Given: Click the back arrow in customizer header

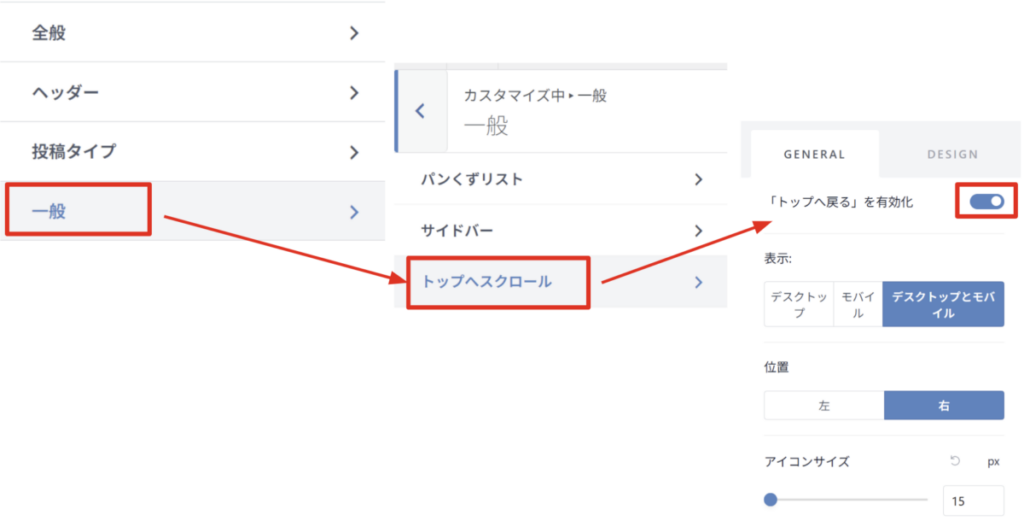Looking at the screenshot, I should [x=420, y=111].
